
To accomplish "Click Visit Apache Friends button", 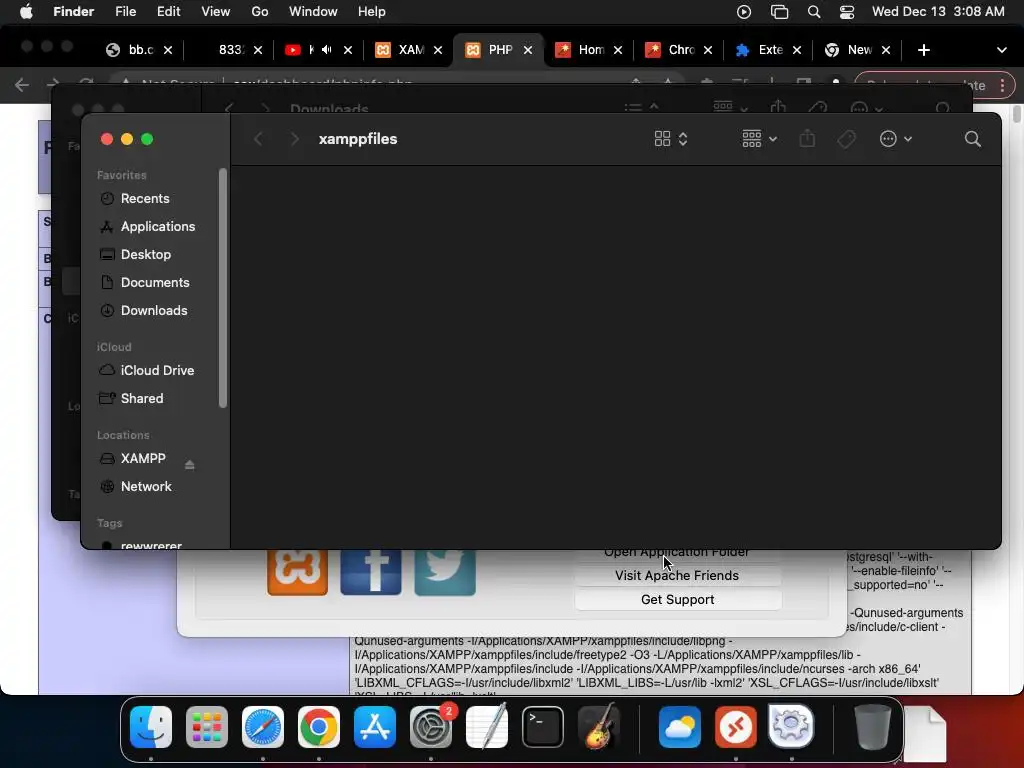I will point(677,575).
